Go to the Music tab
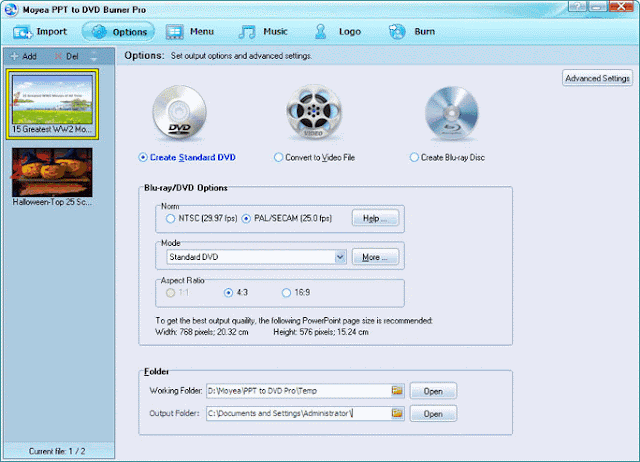640x462 pixels. click(x=263, y=31)
